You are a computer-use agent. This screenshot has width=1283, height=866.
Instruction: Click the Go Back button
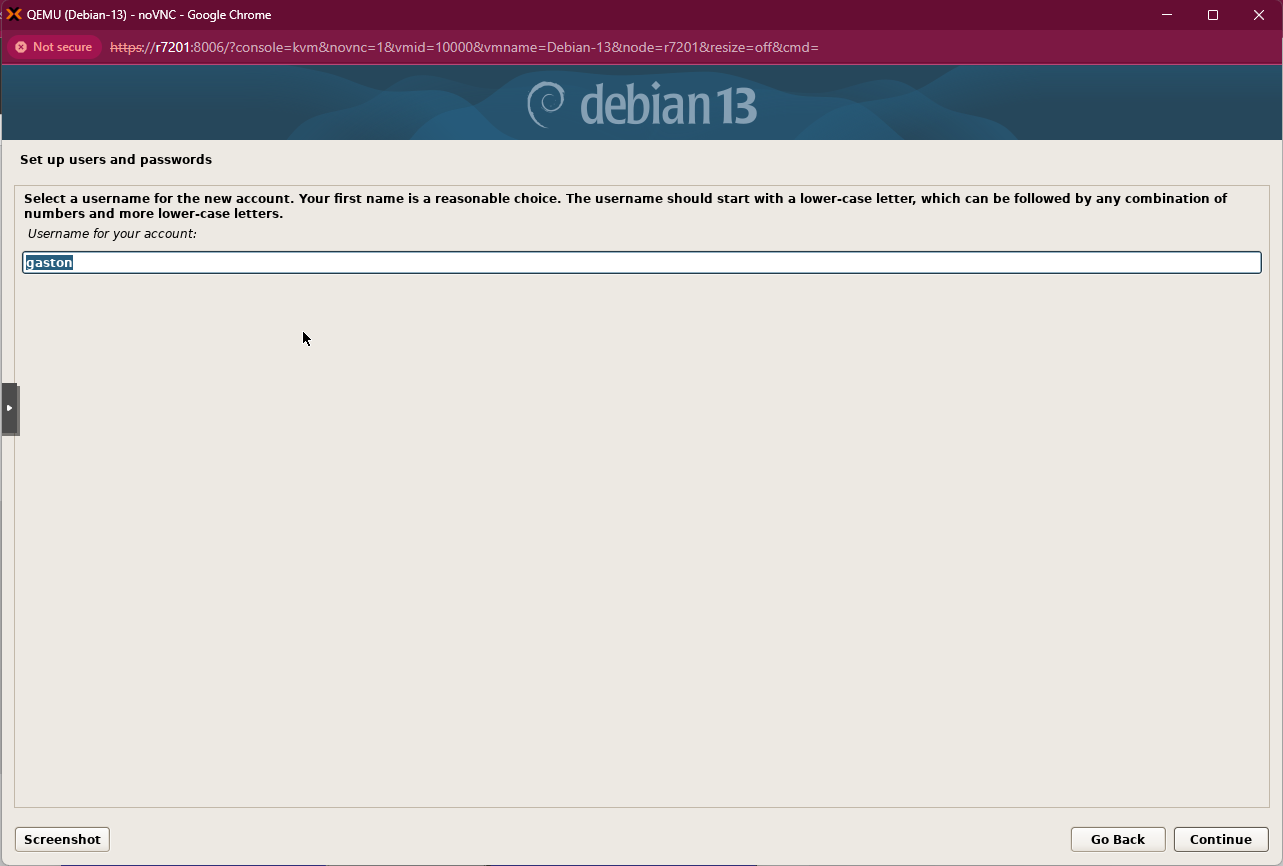1117,839
